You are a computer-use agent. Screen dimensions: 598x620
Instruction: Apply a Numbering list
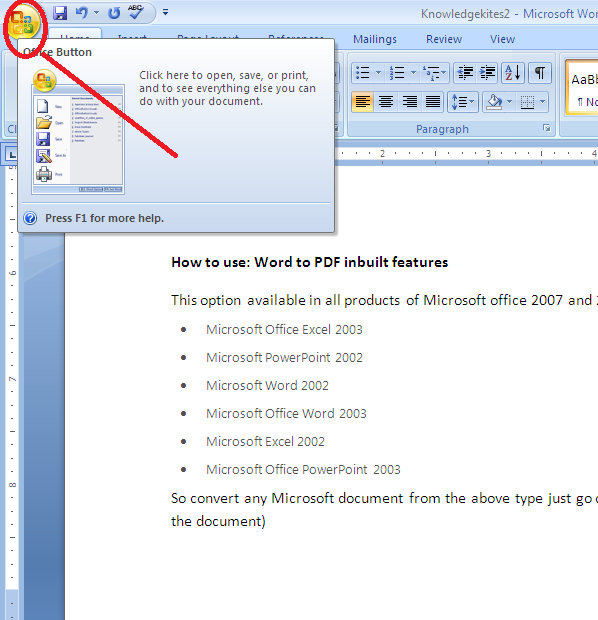coord(397,73)
